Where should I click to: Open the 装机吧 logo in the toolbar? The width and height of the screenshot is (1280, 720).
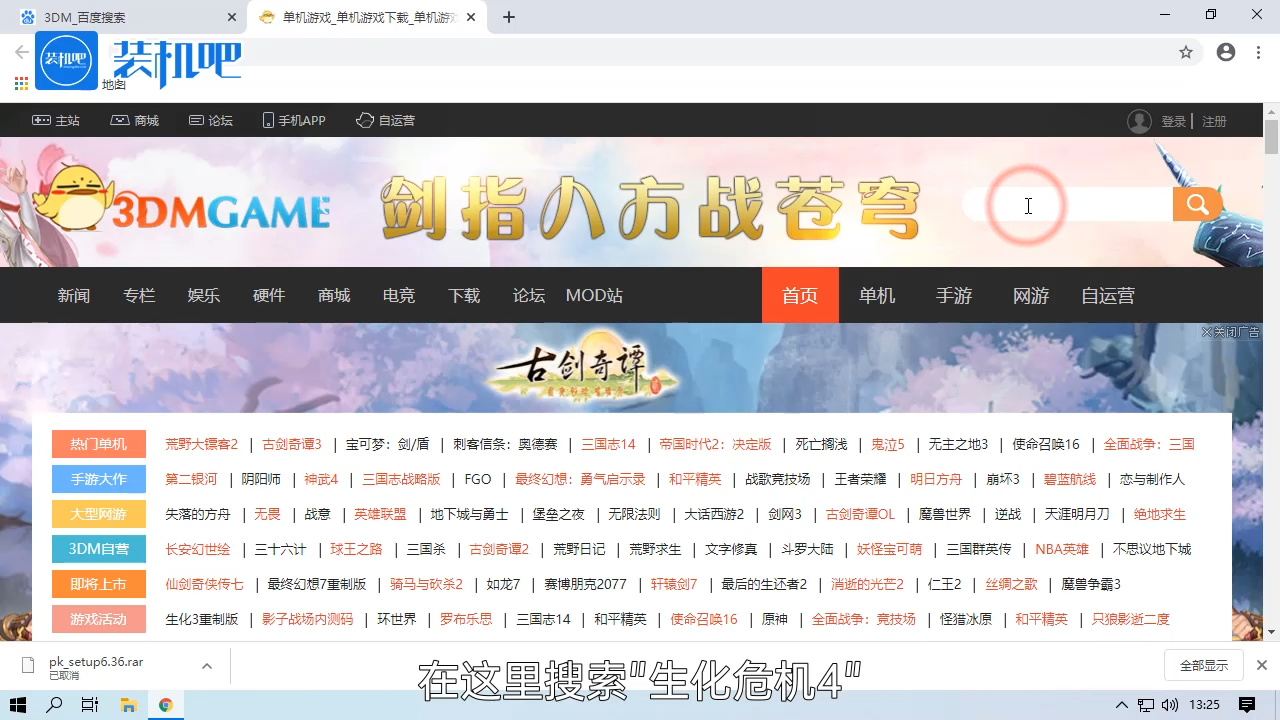[x=66, y=60]
